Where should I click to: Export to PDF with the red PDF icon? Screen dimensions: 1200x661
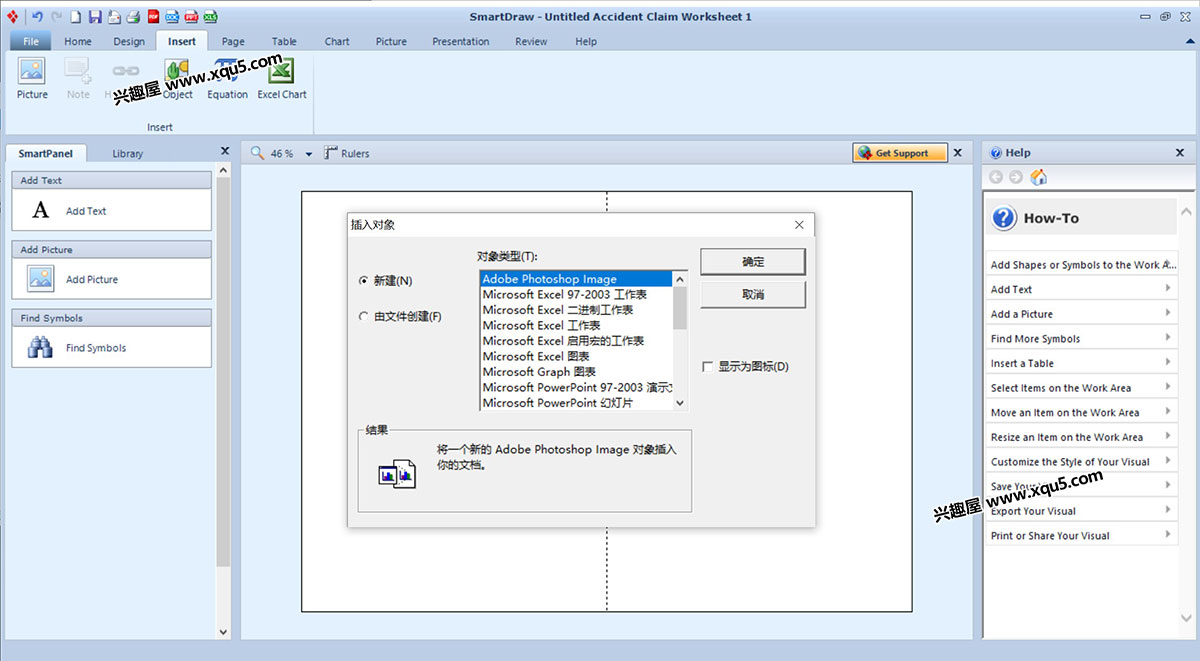click(153, 16)
